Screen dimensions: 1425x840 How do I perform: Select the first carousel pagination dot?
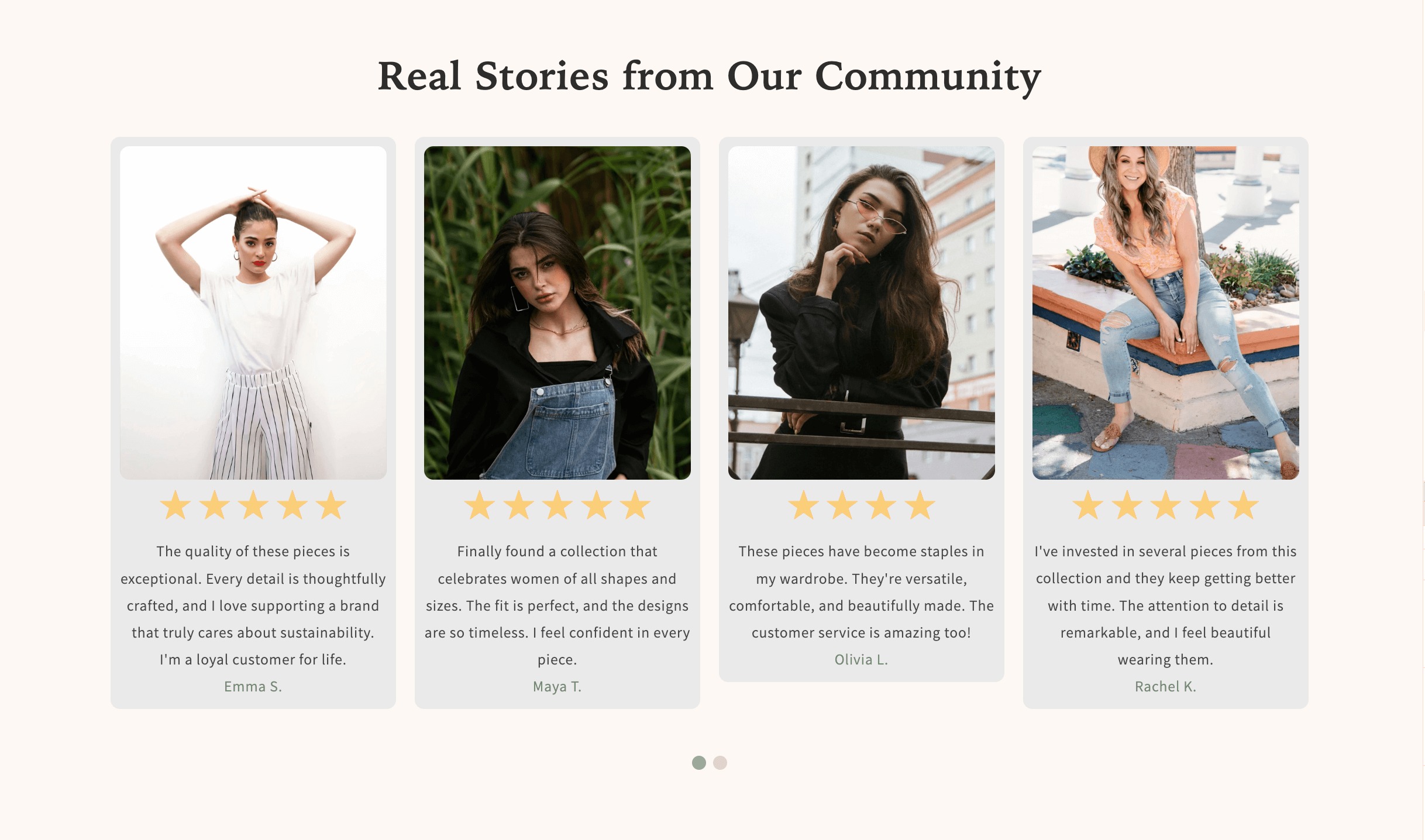700,762
